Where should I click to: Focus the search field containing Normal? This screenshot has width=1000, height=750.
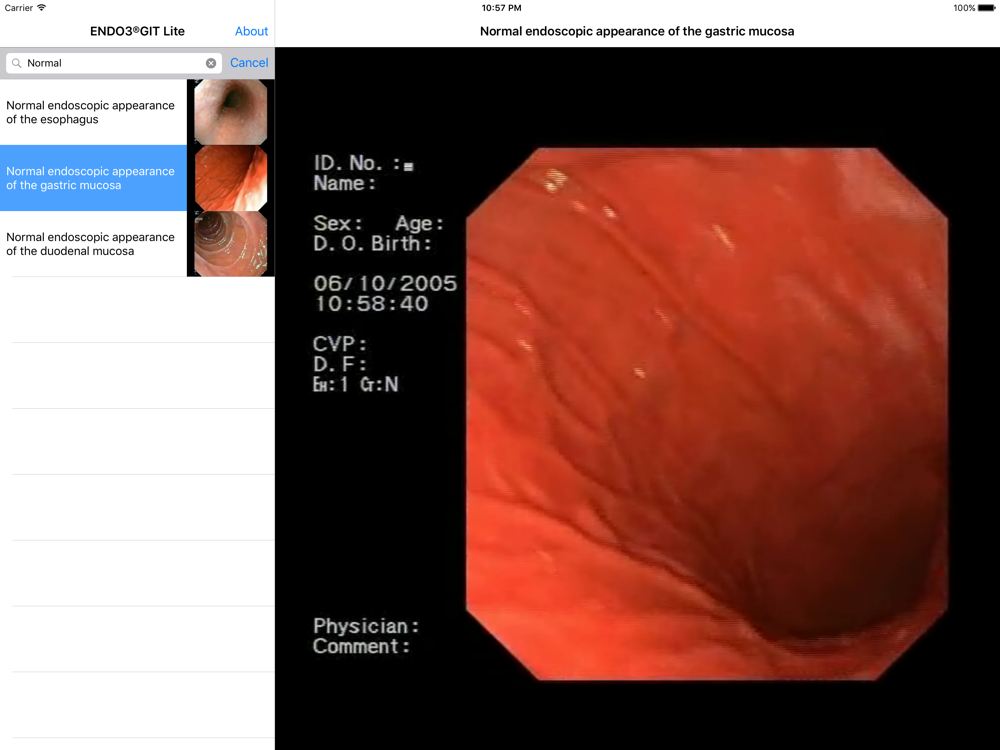click(x=114, y=63)
